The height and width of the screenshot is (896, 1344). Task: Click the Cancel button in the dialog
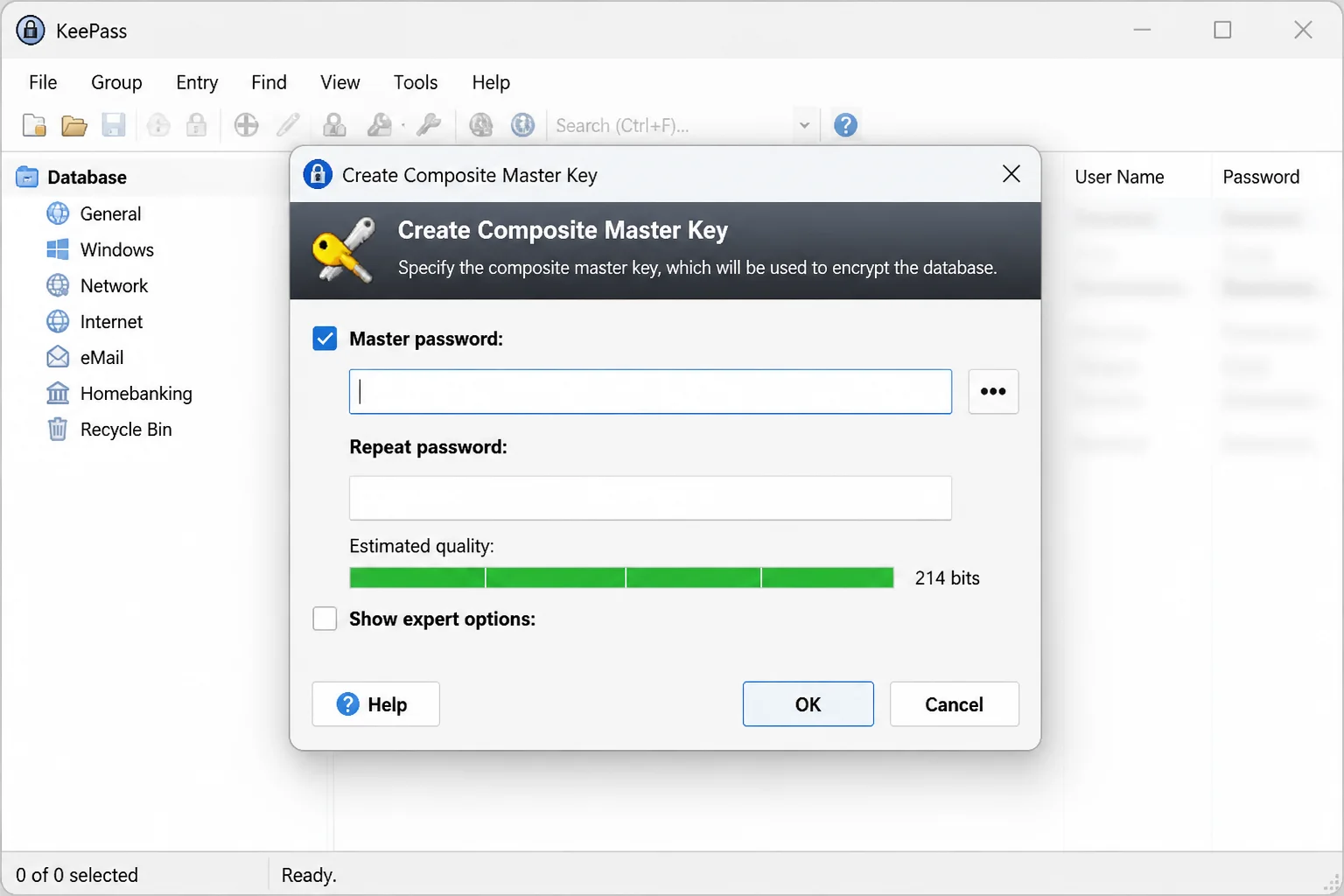click(954, 704)
